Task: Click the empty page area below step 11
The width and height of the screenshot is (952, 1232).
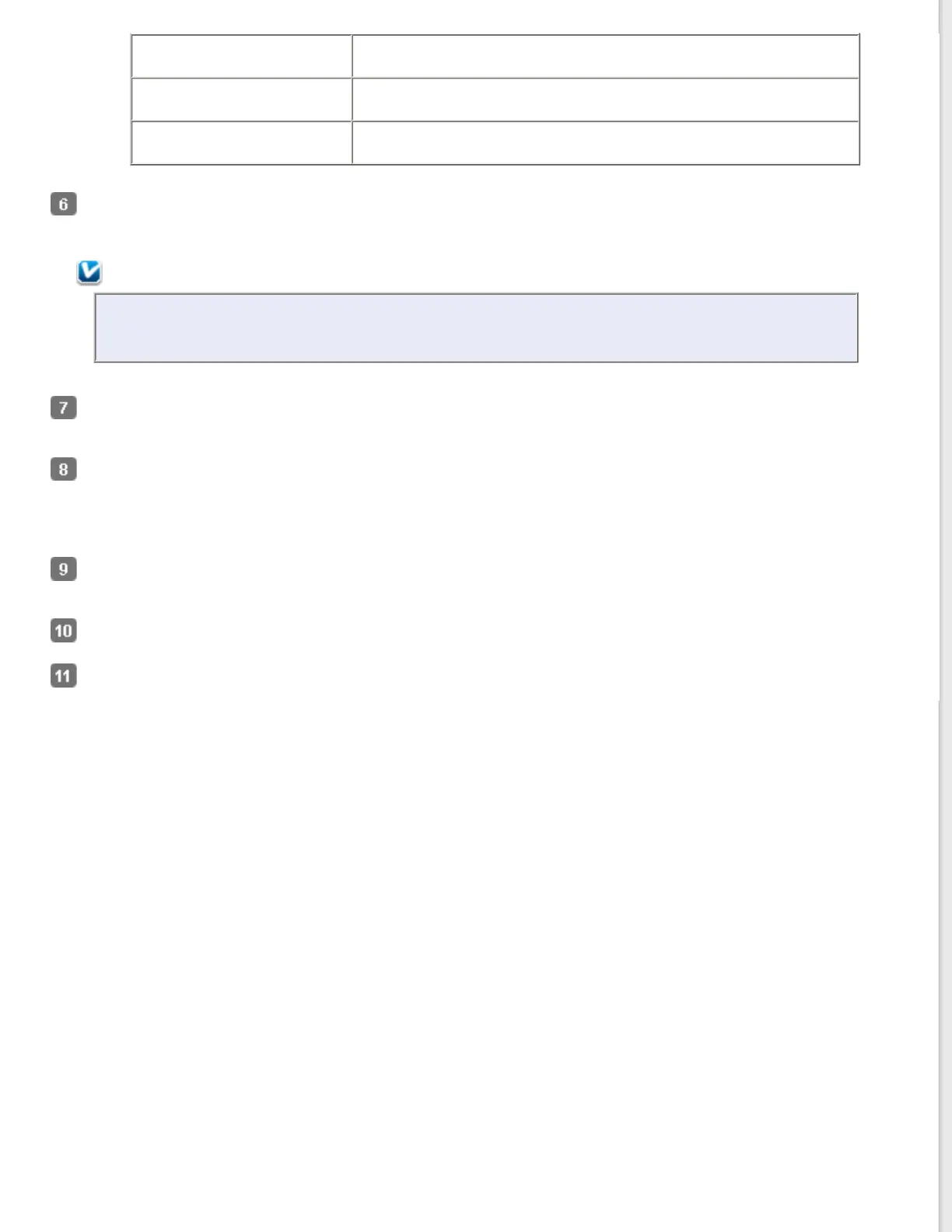Action: tap(467, 933)
